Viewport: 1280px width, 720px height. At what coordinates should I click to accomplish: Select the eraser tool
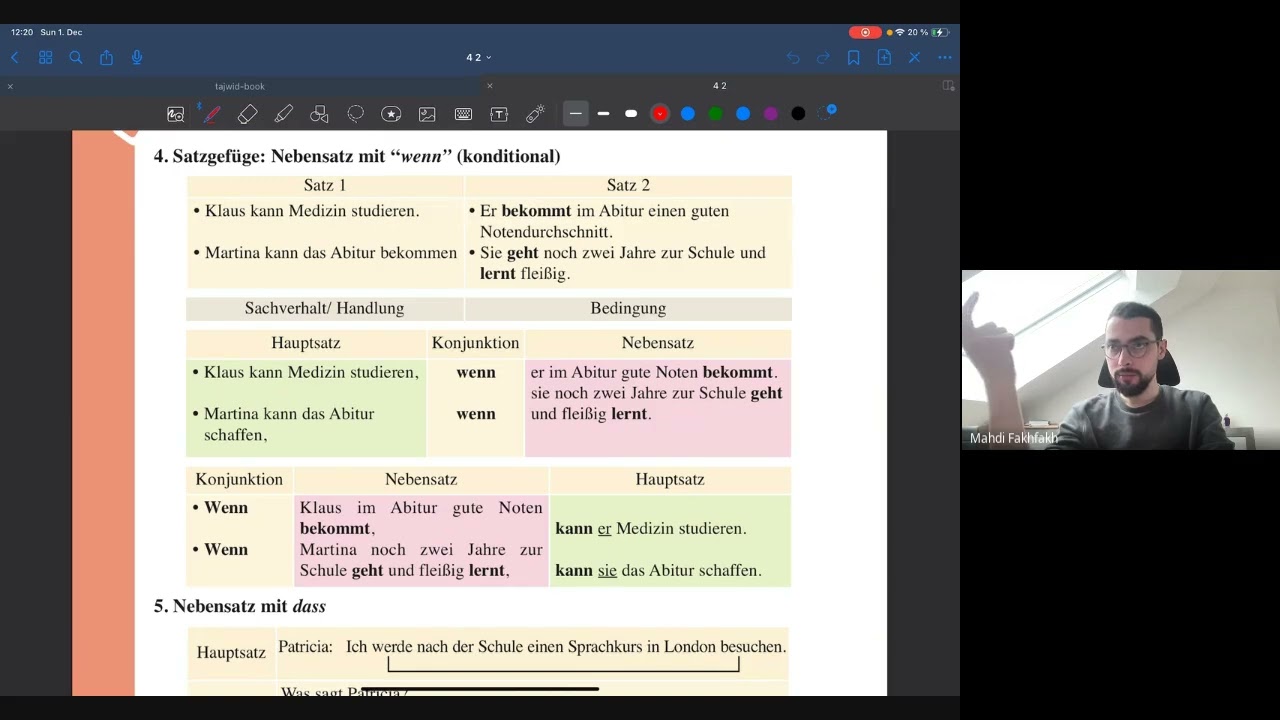(x=248, y=114)
